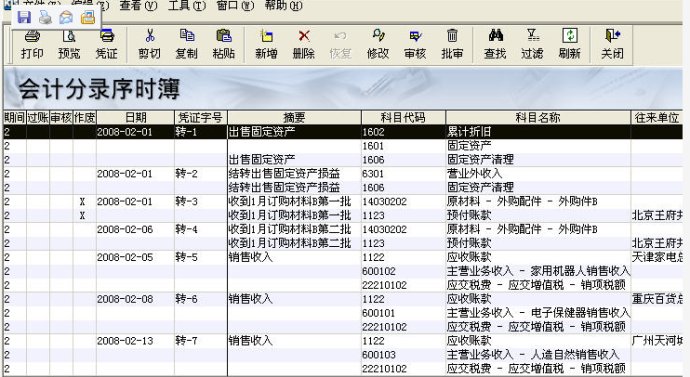Open Find (查找) binoculars icon
This screenshot has height=377, width=690.
tap(495, 44)
